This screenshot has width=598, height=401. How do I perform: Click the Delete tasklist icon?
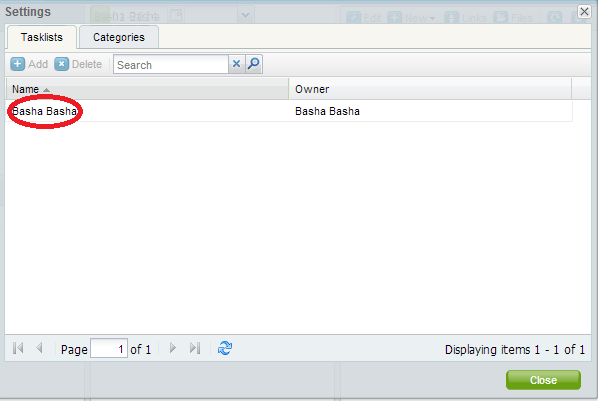(61, 64)
